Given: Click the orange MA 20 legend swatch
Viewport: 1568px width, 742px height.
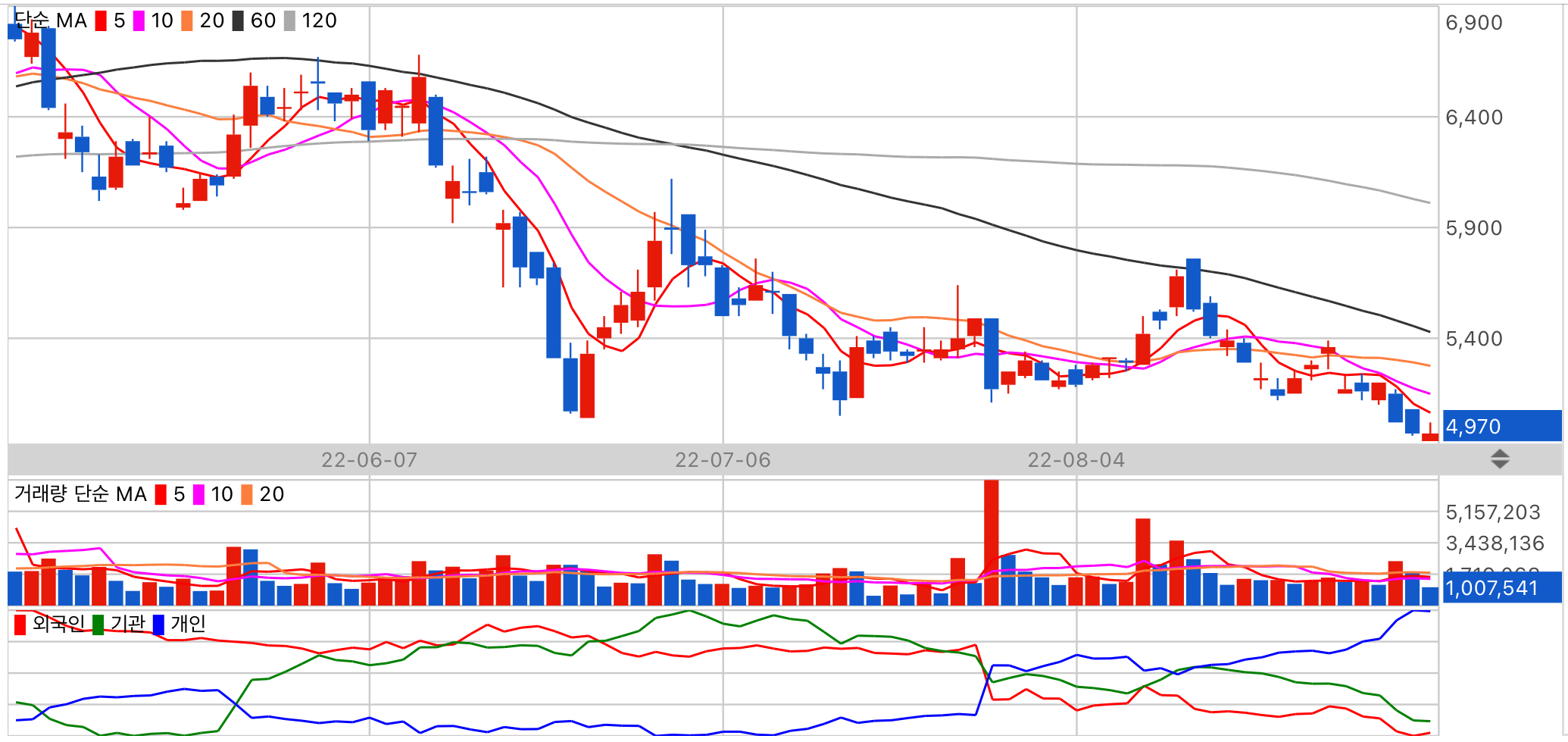Looking at the screenshot, I should pos(187,21).
